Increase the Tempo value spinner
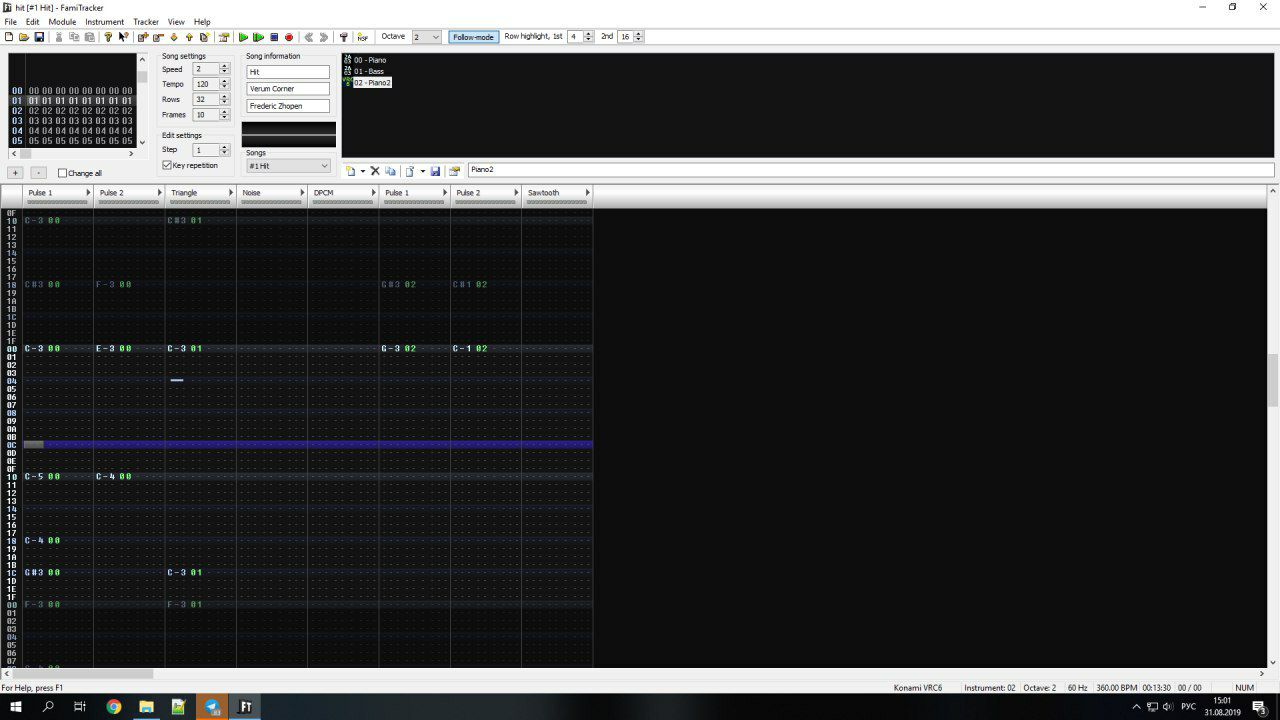Image resolution: width=1280 pixels, height=720 pixels. (x=224, y=81)
